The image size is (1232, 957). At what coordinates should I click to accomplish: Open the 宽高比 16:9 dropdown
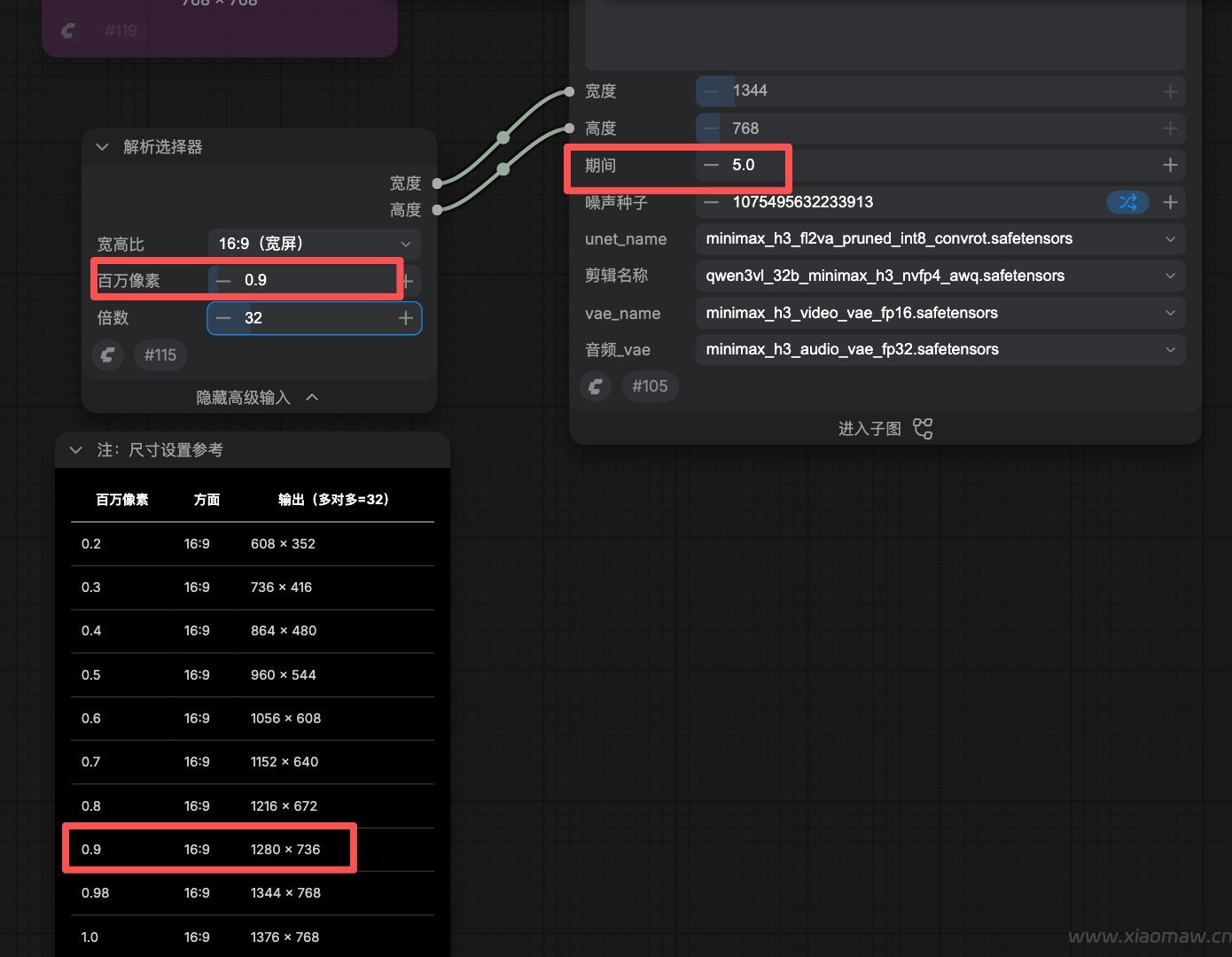(x=315, y=244)
